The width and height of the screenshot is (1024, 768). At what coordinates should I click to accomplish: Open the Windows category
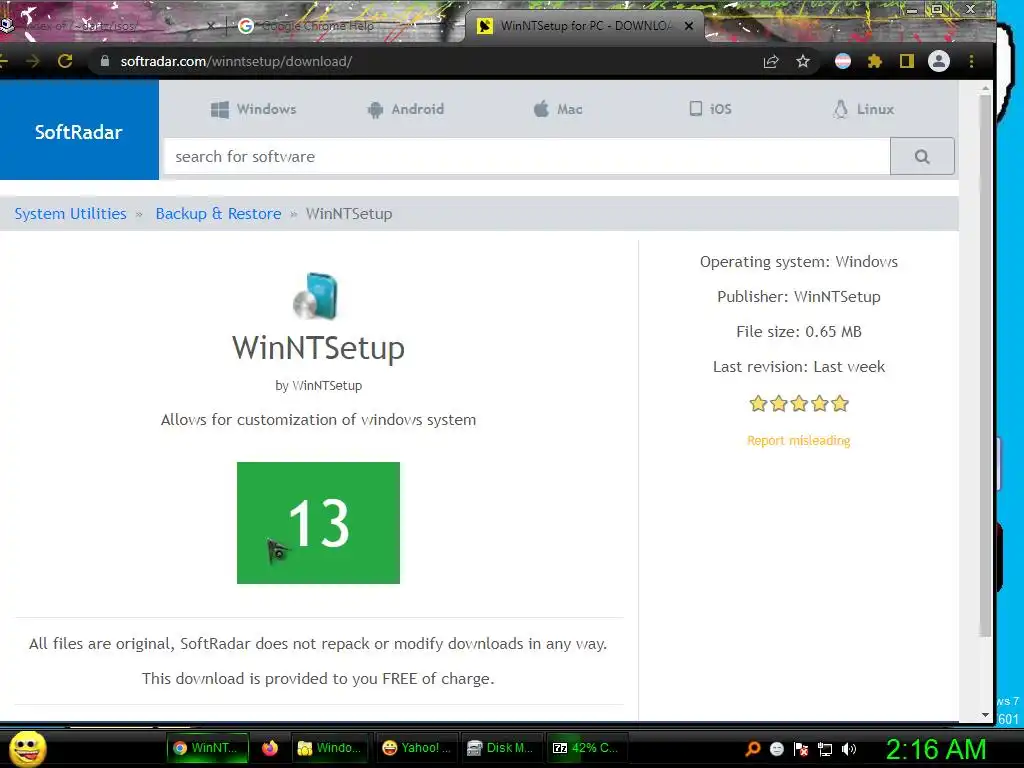[x=253, y=109]
